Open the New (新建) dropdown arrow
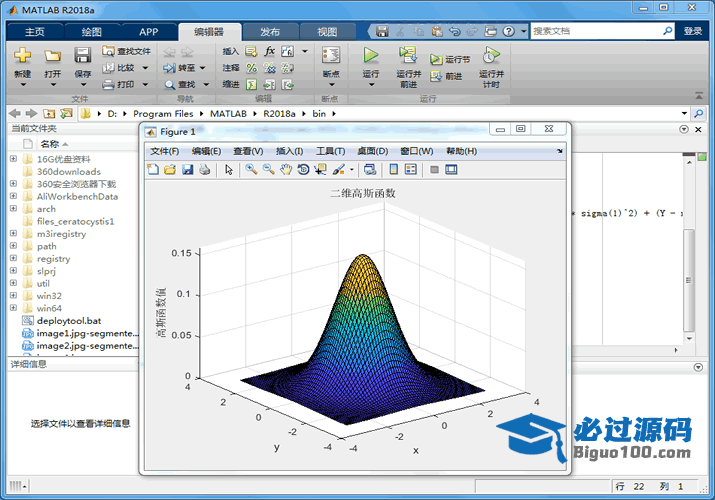Image resolution: width=715 pixels, height=500 pixels. (23, 84)
